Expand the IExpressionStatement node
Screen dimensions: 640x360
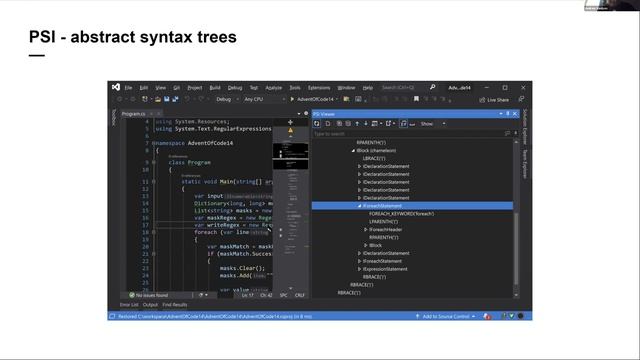click(x=359, y=269)
